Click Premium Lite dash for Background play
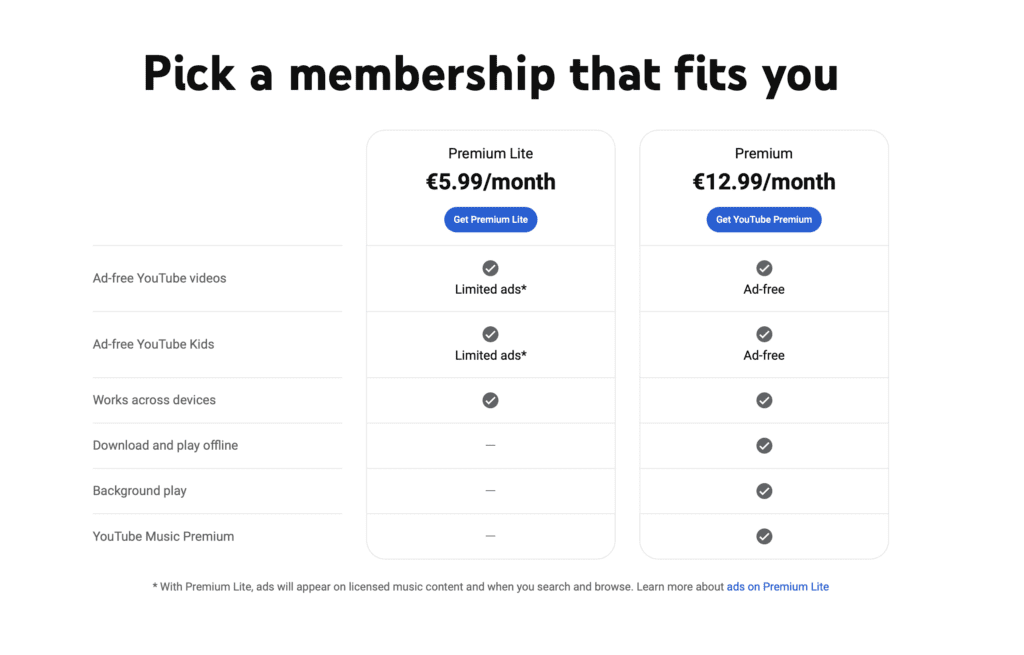This screenshot has width=1024, height=655. 490,490
